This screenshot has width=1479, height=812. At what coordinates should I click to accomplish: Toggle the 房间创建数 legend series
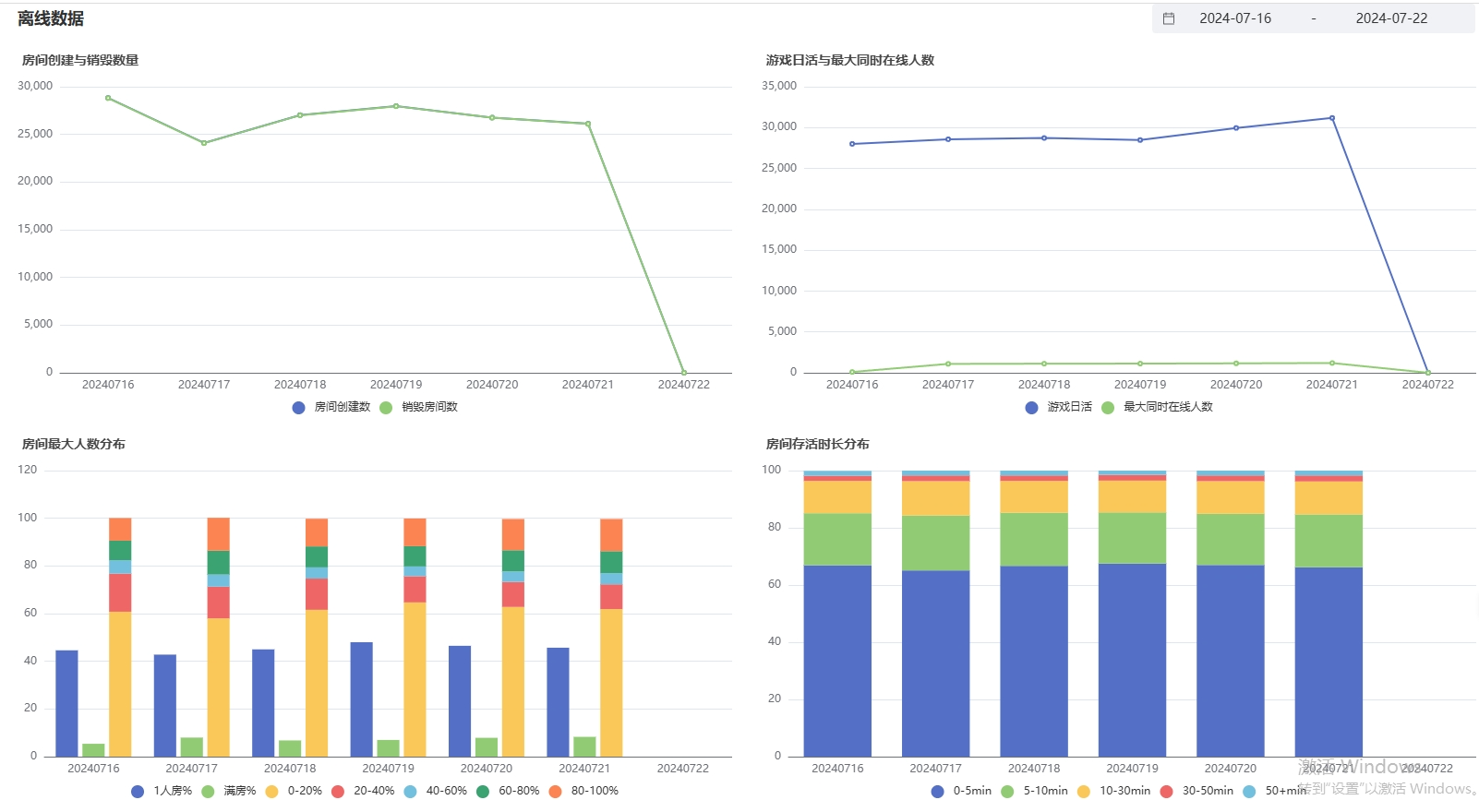click(x=331, y=407)
